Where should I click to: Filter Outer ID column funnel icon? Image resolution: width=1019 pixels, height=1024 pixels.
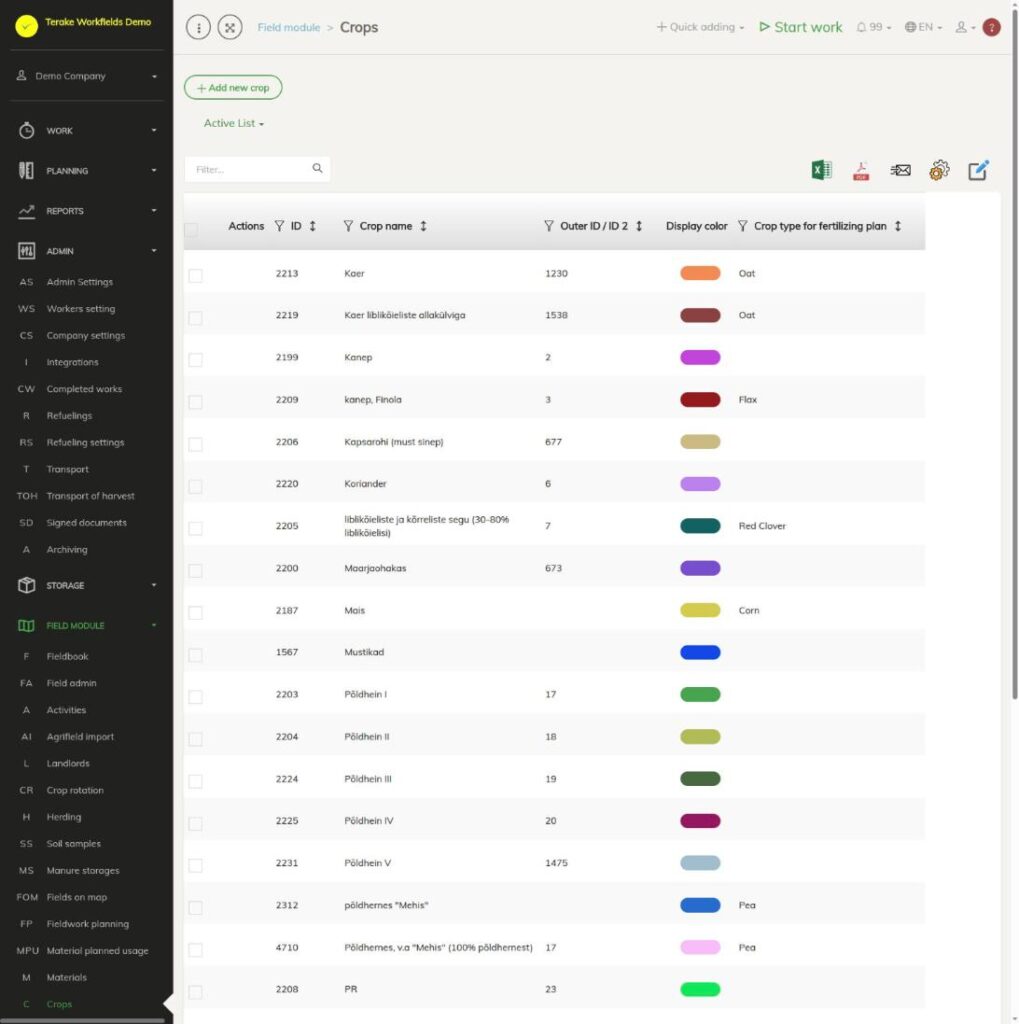(x=549, y=226)
